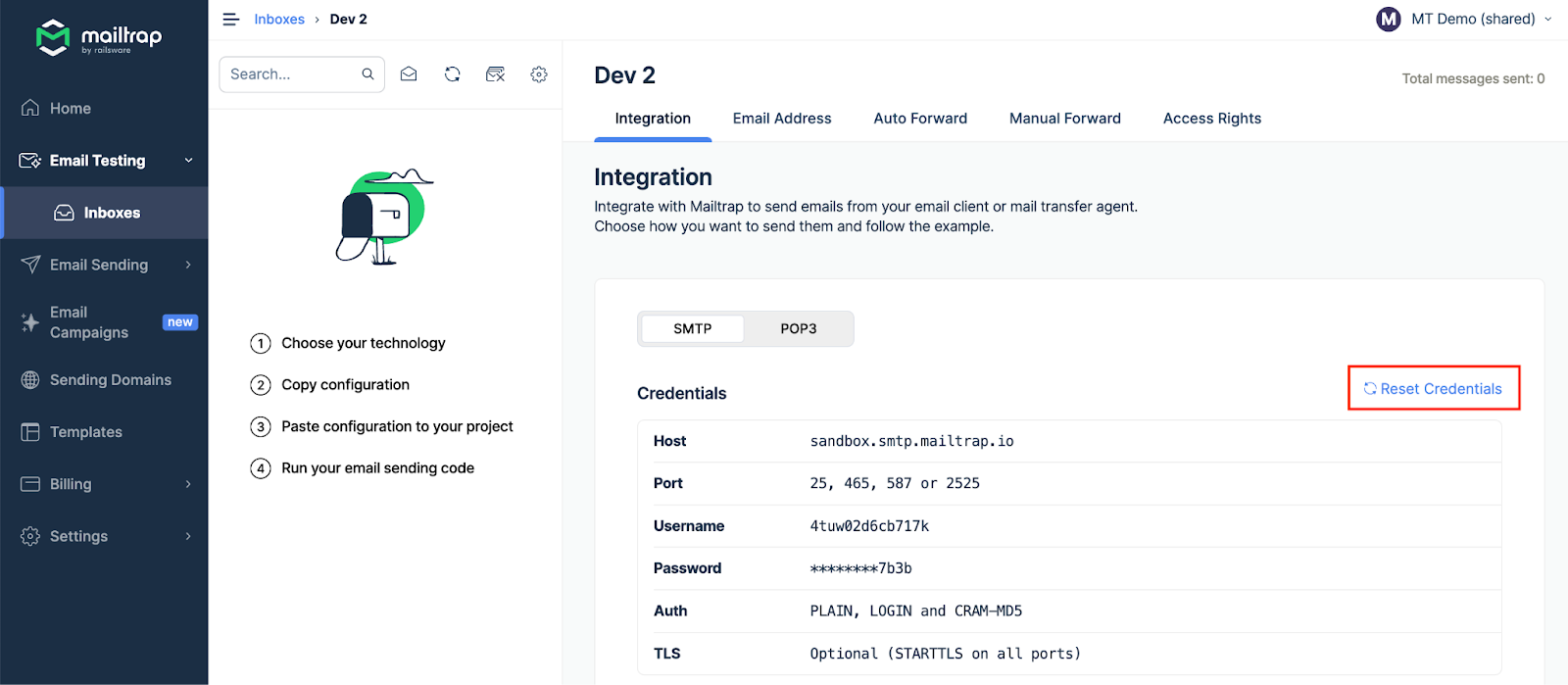Click port value '25, 465, 587 or 2525'

pos(895,483)
